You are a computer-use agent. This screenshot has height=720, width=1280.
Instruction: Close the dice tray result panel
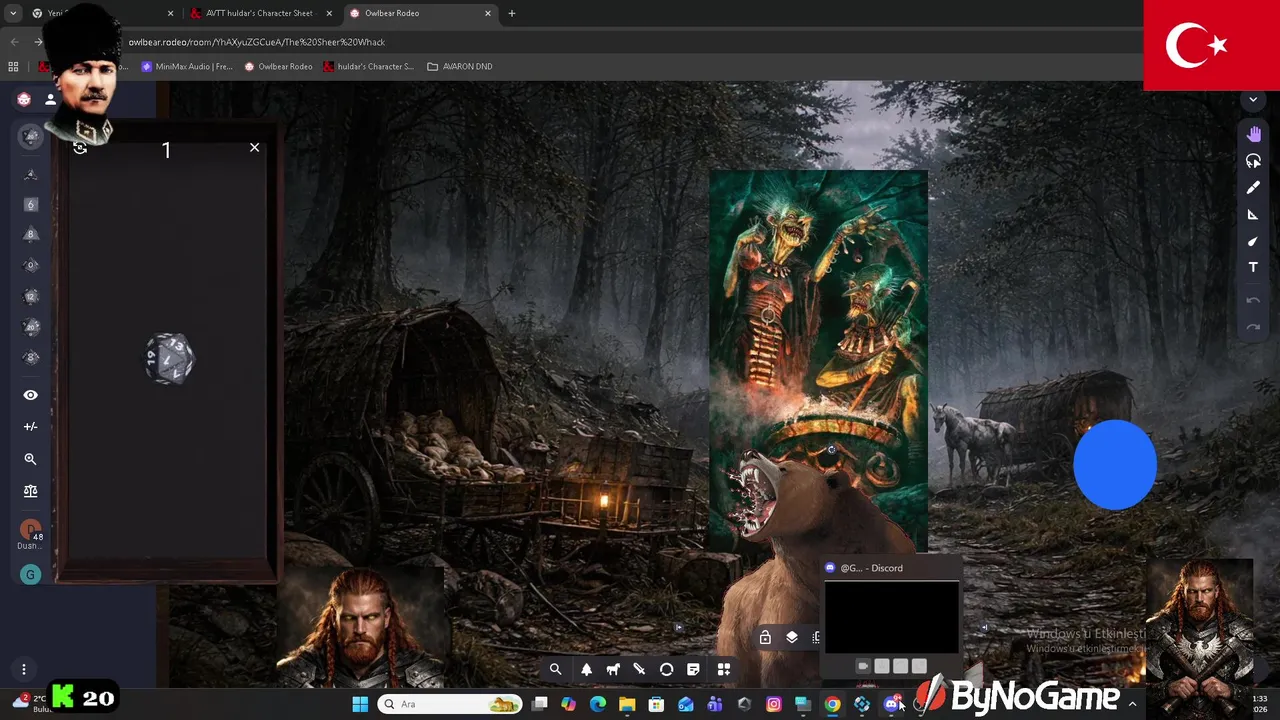point(254,147)
